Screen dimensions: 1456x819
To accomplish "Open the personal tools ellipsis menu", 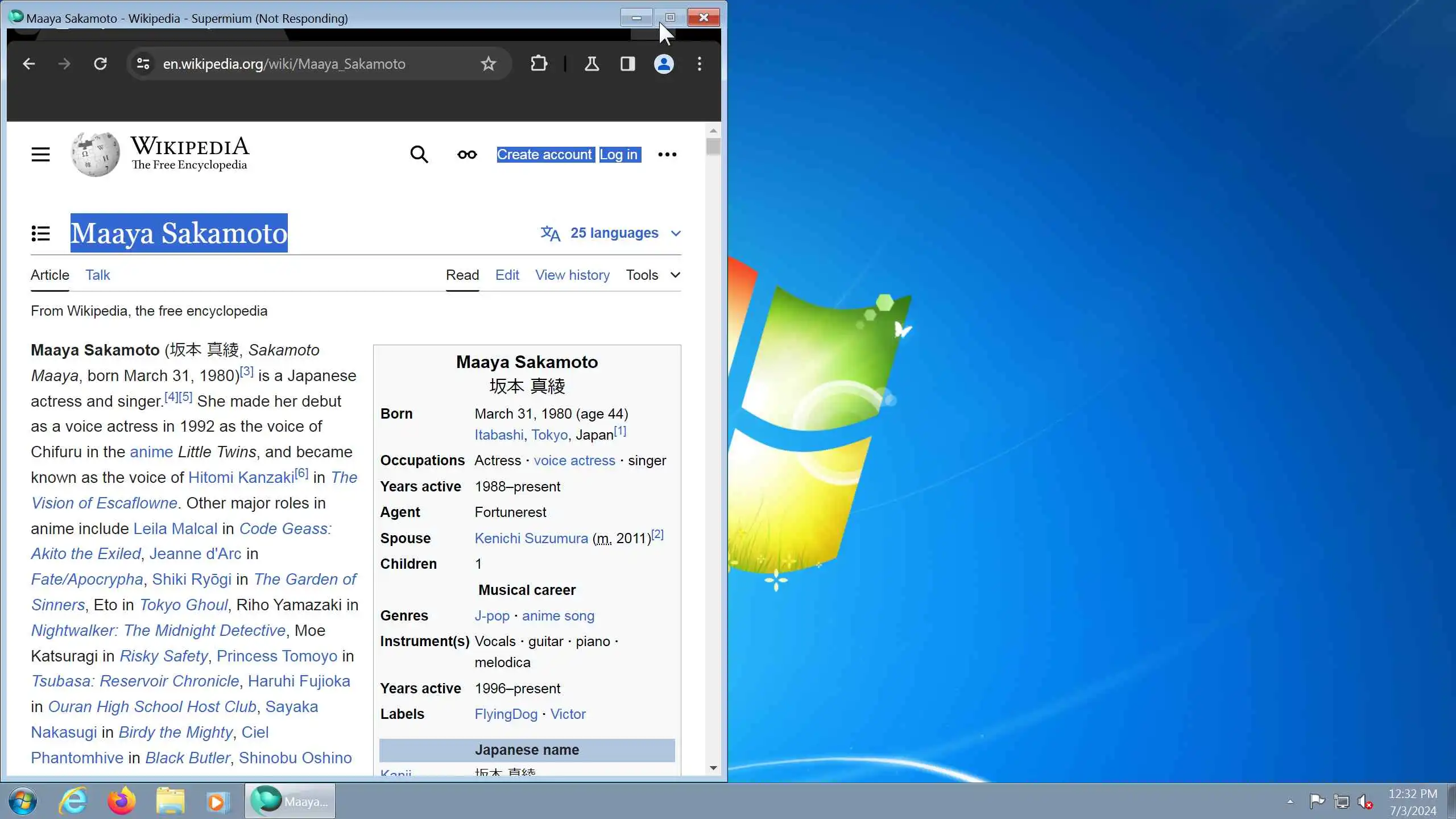I will point(667,154).
